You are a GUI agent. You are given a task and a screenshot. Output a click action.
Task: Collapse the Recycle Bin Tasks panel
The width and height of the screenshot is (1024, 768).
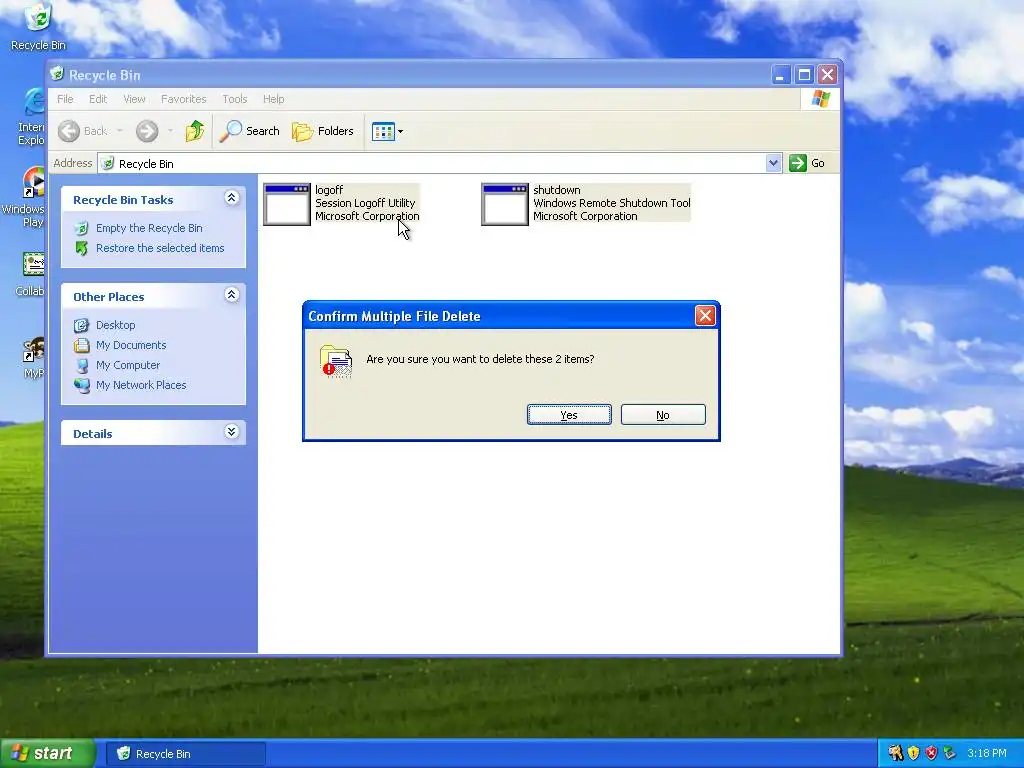pyautogui.click(x=231, y=197)
